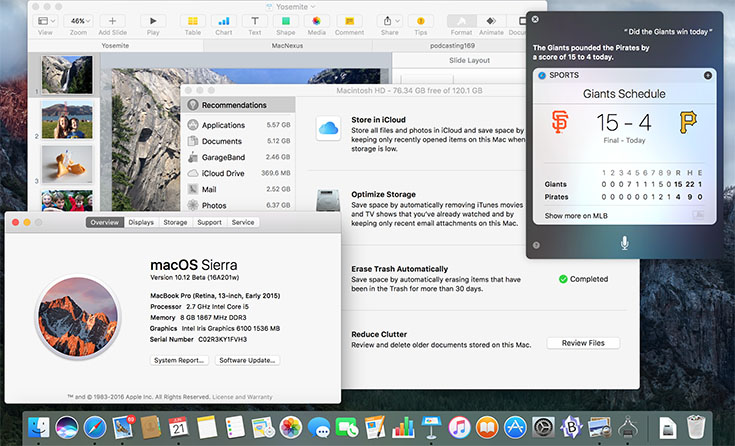Viewport: 735px width, 446px height.
Task: Add a comment in Keynote
Action: point(349,21)
